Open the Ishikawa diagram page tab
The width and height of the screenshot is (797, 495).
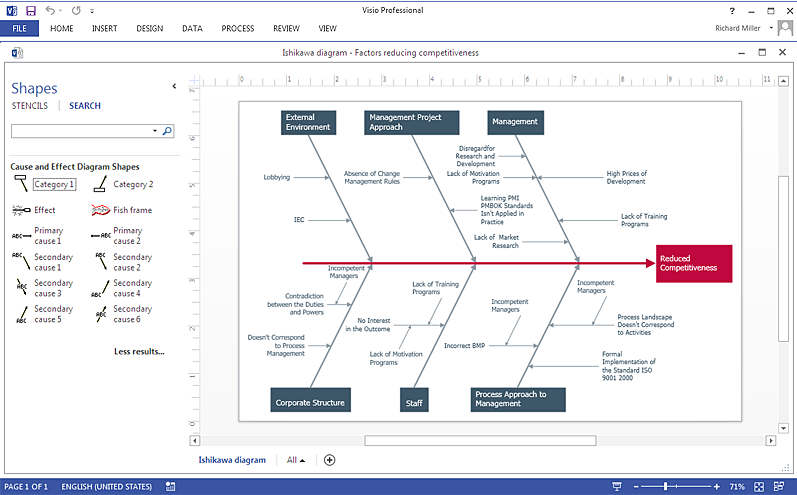[x=232, y=460]
